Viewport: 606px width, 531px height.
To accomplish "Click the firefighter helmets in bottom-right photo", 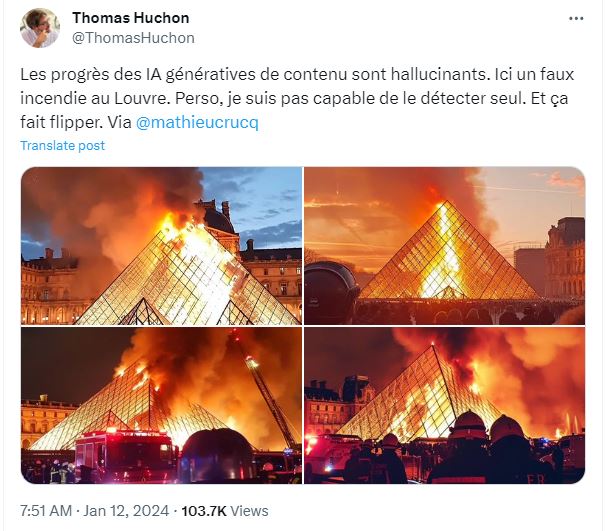I will (x=486, y=427).
